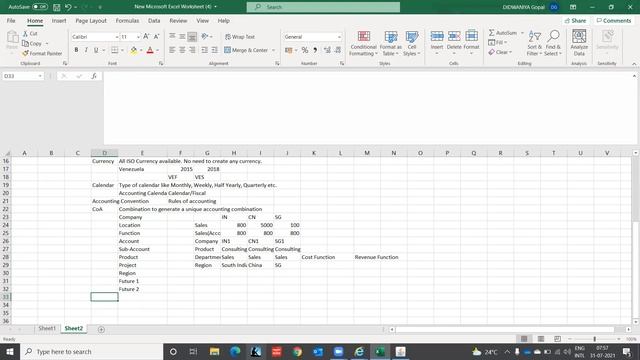640x360 pixels.
Task: Switch to Sheet1 tab
Action: (47, 328)
